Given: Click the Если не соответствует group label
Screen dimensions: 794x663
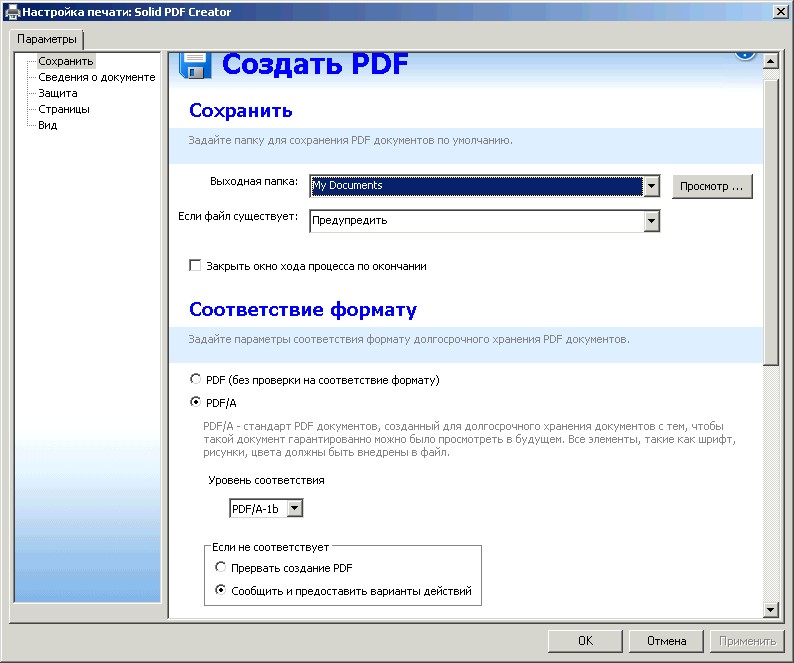Looking at the screenshot, I should (x=270, y=547).
